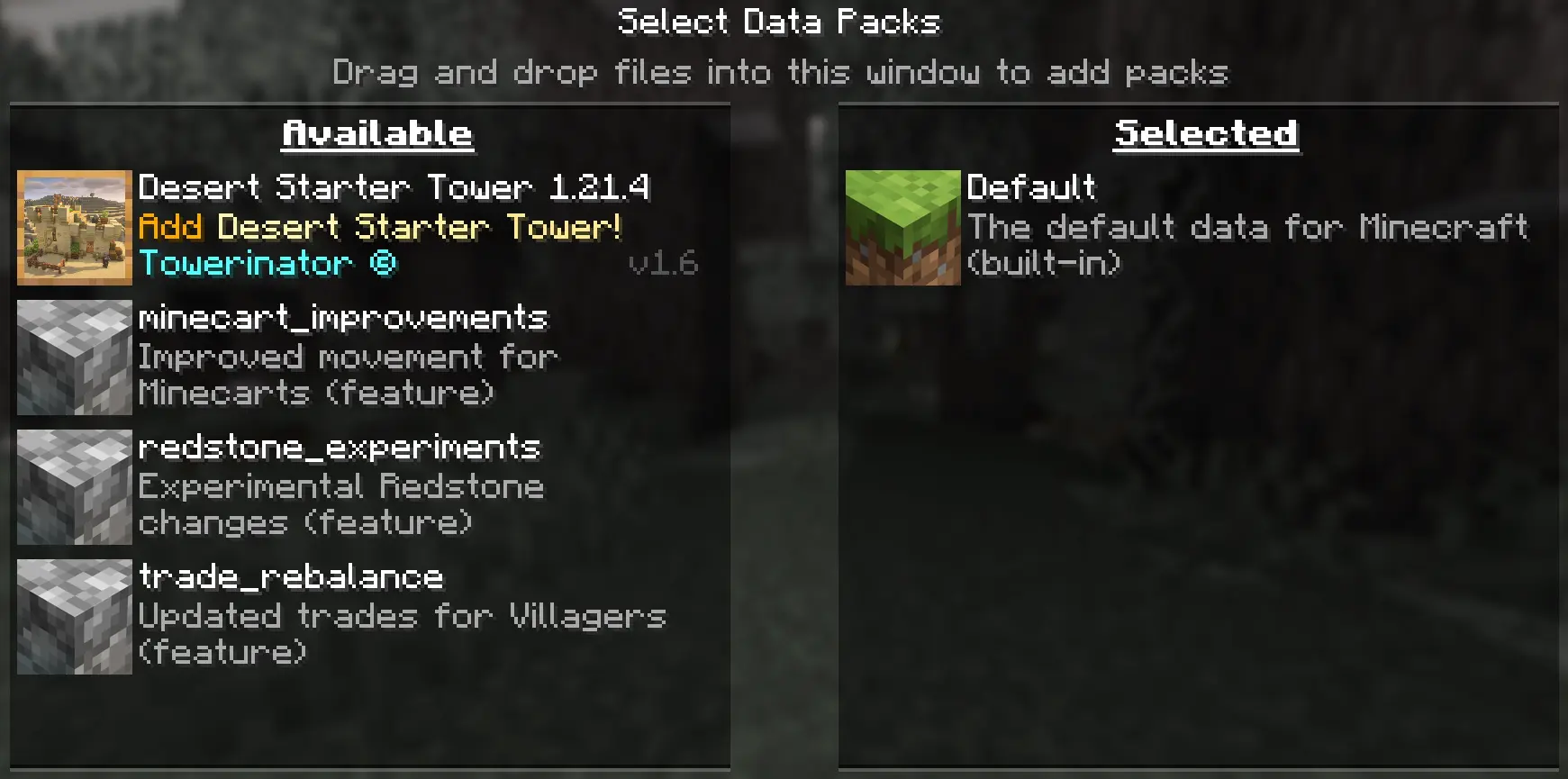Click the Towerinator copyright symbol
Screen dimensions: 1568x779
pyautogui.click(x=384, y=264)
